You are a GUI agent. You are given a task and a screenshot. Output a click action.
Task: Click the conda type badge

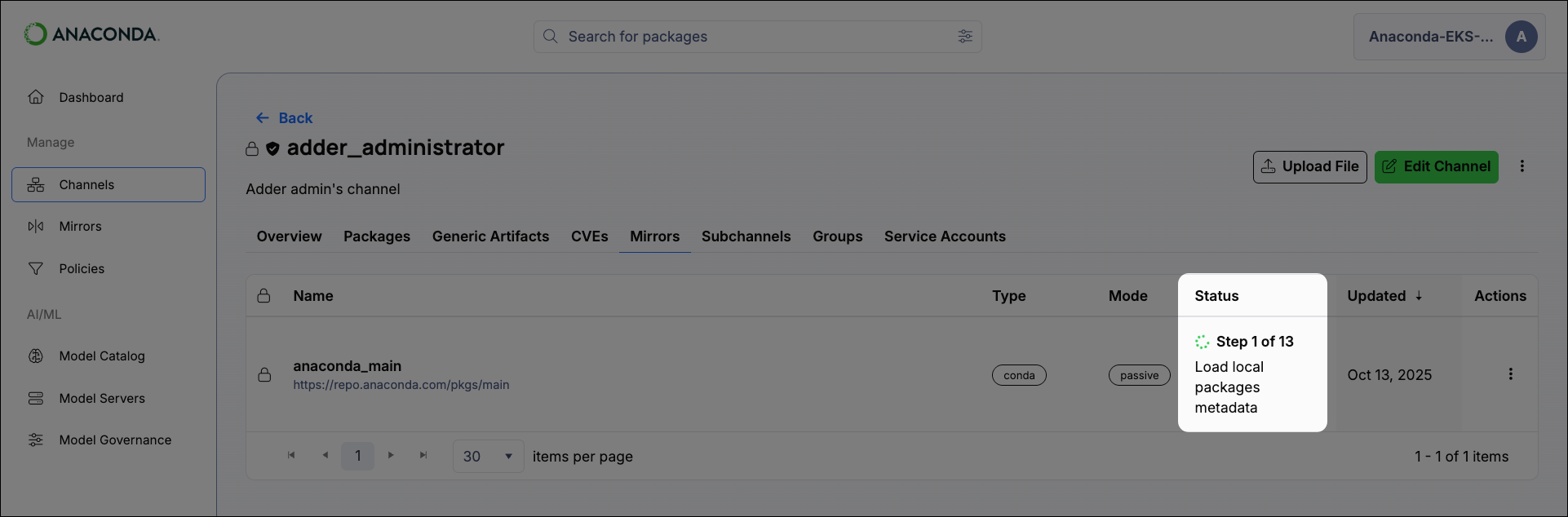tap(1019, 375)
